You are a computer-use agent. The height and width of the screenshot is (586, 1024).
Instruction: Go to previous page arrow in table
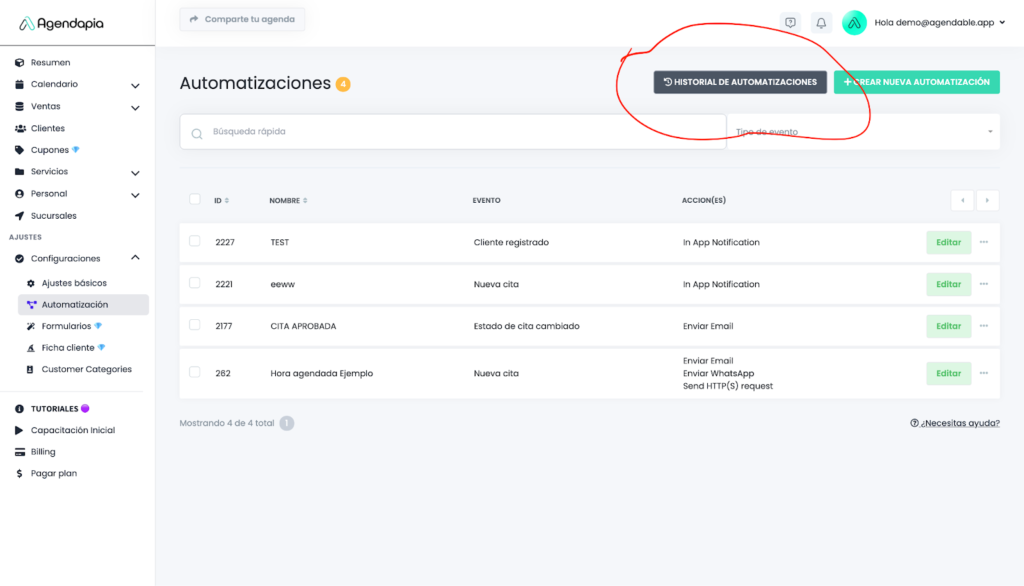(962, 200)
